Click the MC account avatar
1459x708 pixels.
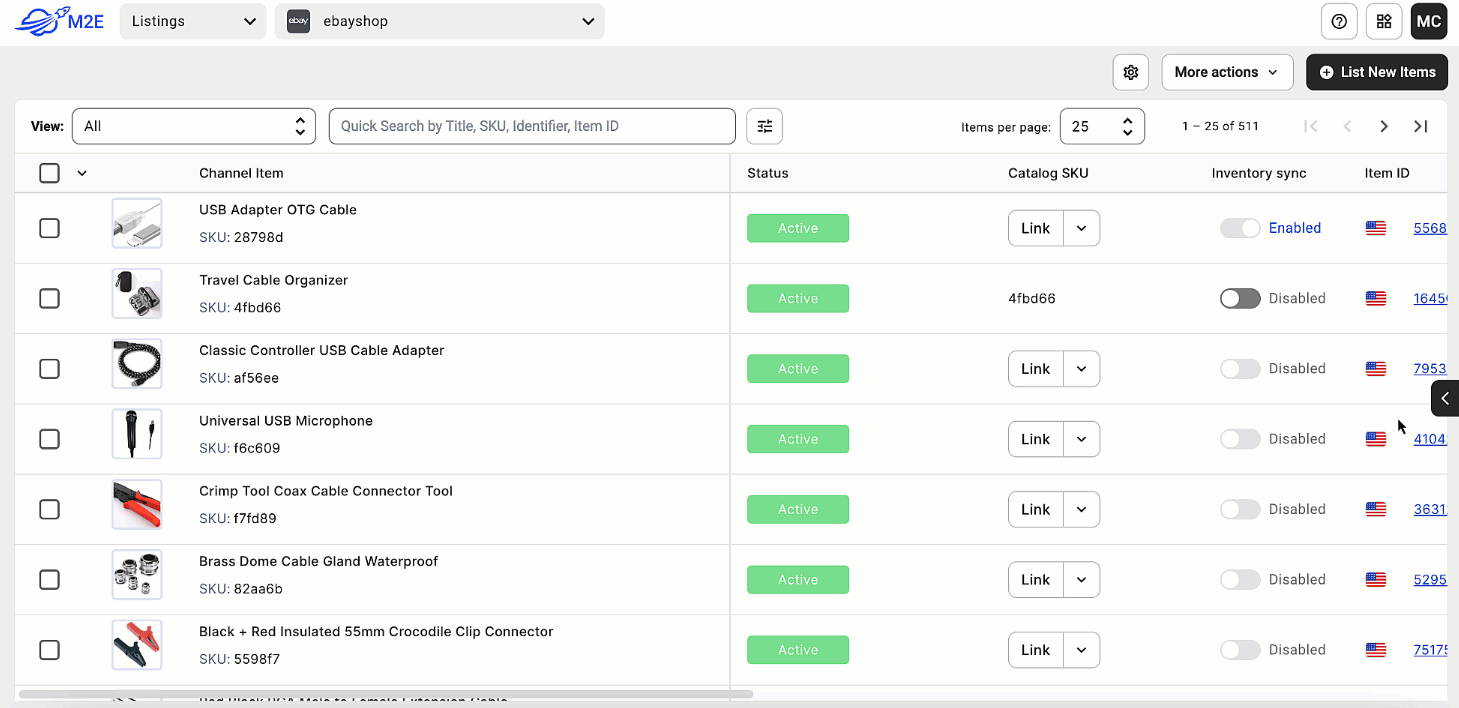tap(1428, 21)
